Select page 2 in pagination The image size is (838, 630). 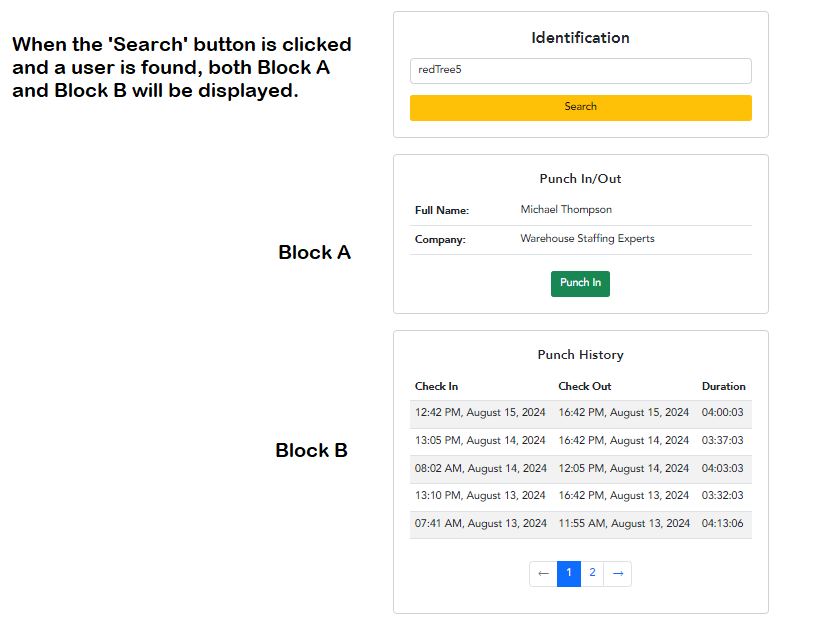(592, 573)
